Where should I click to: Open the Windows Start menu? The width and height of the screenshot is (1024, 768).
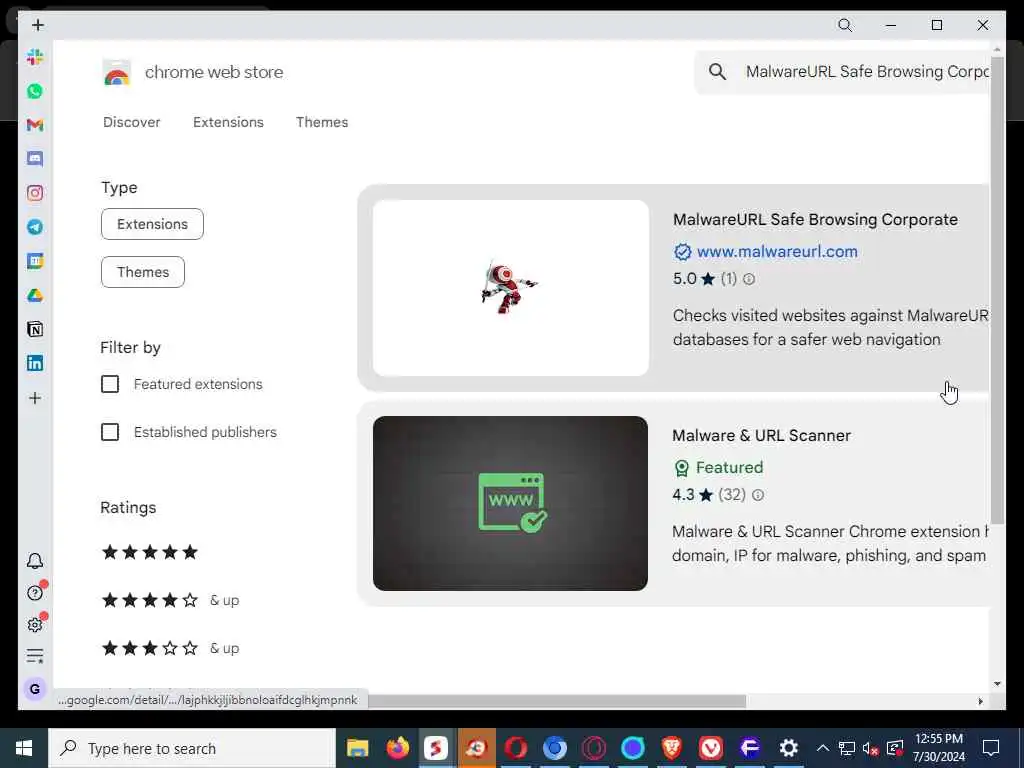point(24,748)
